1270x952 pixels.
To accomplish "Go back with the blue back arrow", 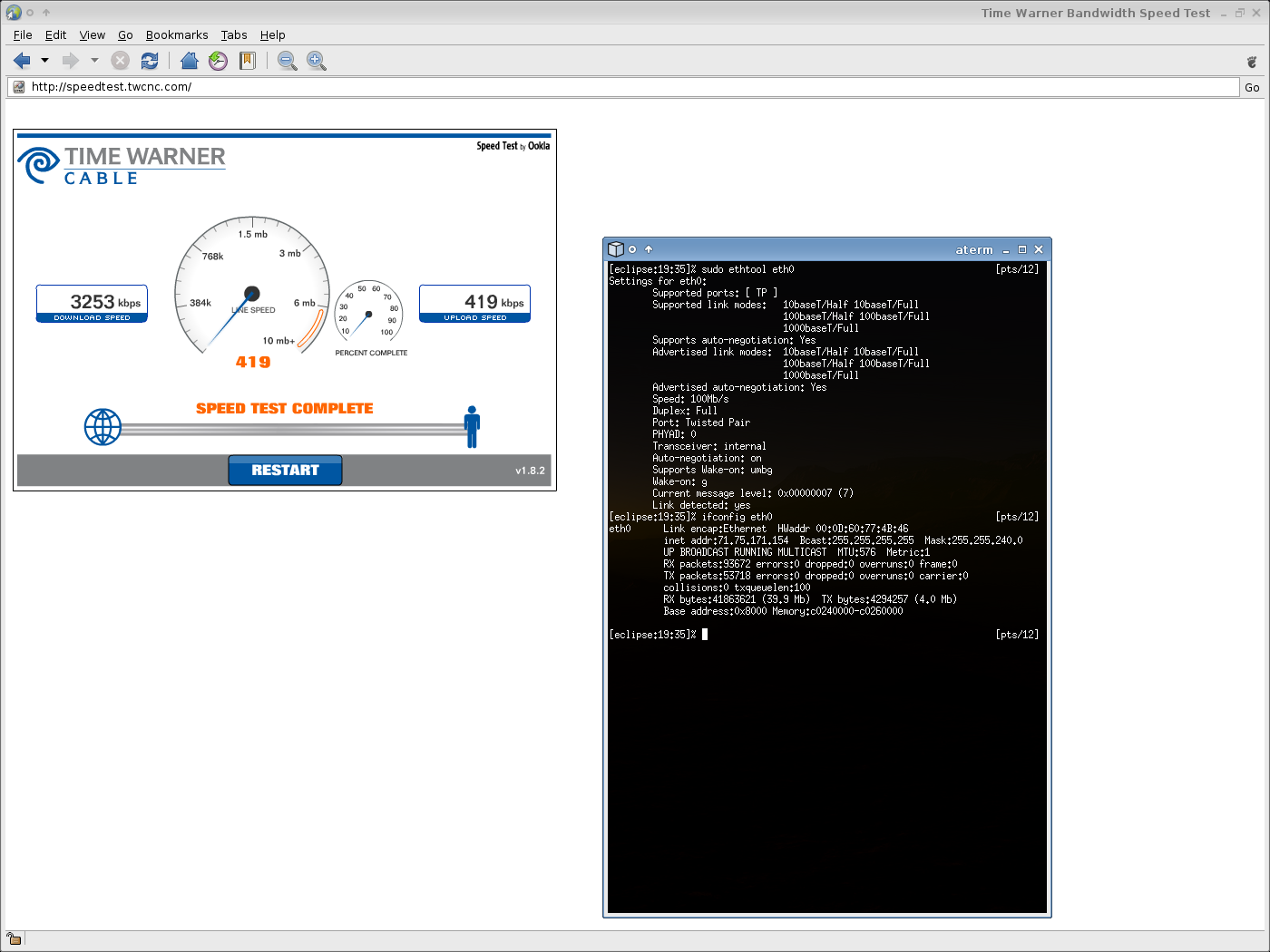I will coord(22,61).
